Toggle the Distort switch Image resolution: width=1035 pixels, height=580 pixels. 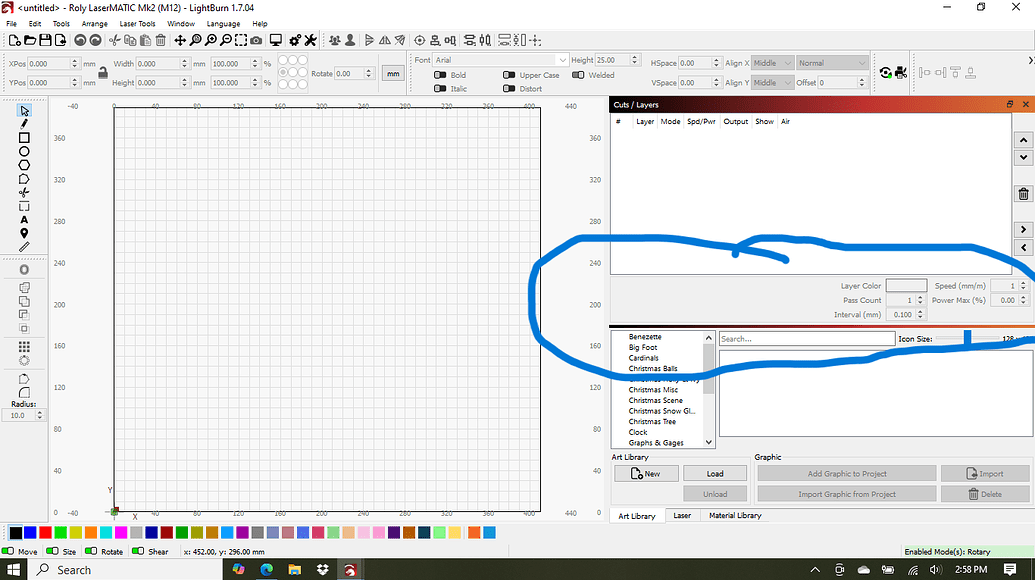tap(509, 88)
